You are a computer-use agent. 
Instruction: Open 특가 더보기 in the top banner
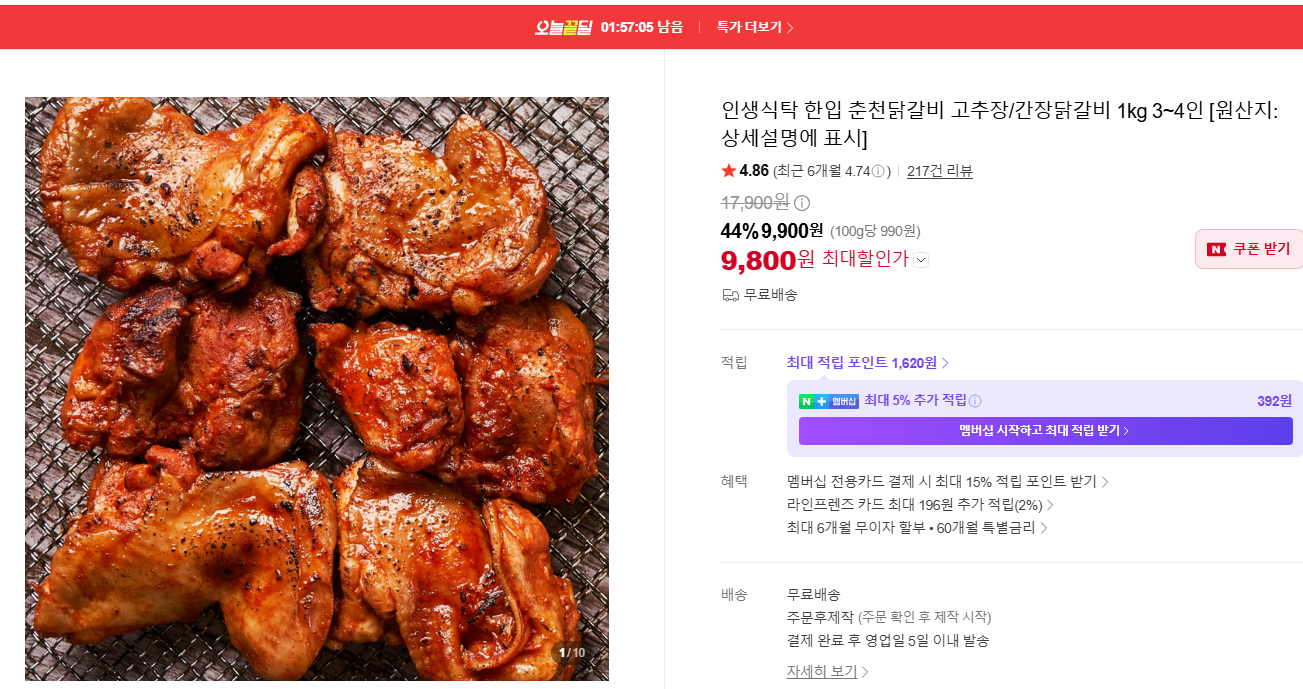[755, 27]
